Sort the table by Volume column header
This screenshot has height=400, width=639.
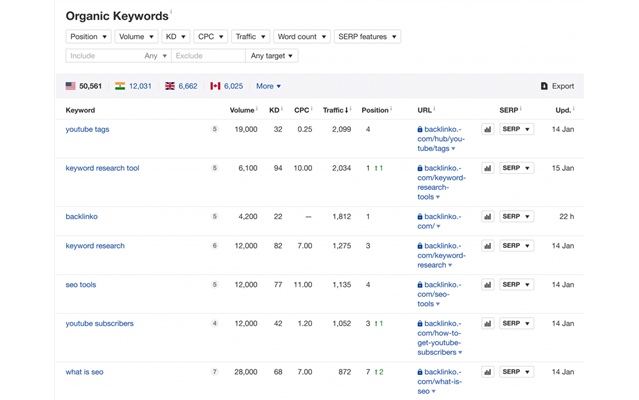[x=241, y=110]
